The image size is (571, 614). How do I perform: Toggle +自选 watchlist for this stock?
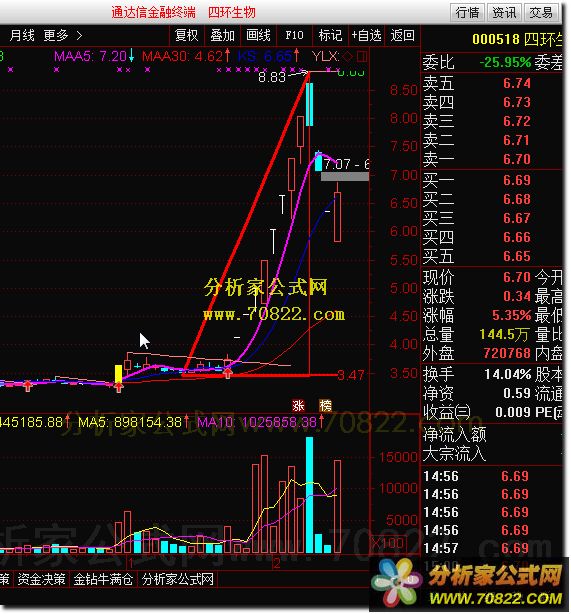coord(367,36)
